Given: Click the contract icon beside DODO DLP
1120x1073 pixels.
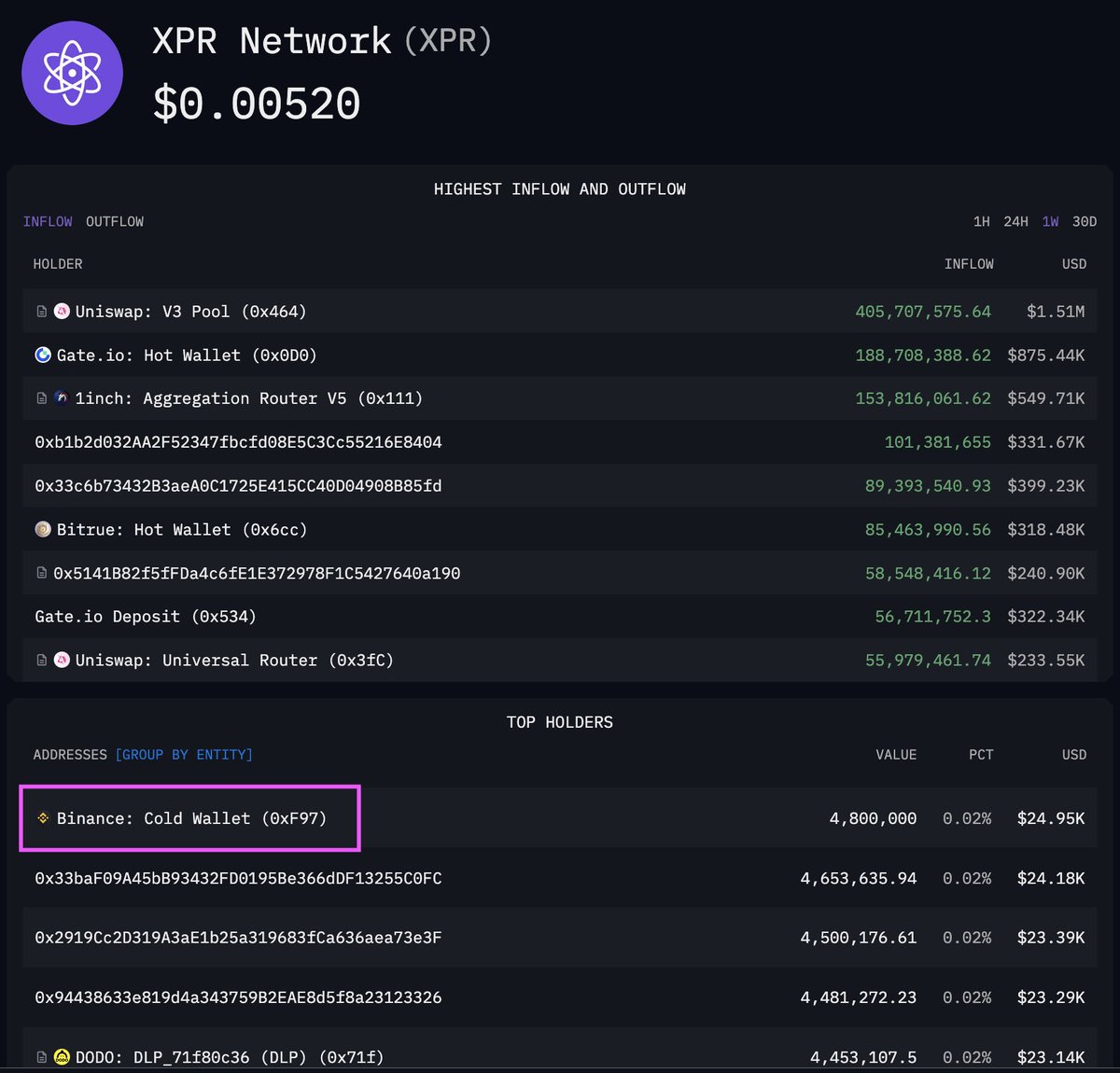Looking at the screenshot, I should [41, 1057].
